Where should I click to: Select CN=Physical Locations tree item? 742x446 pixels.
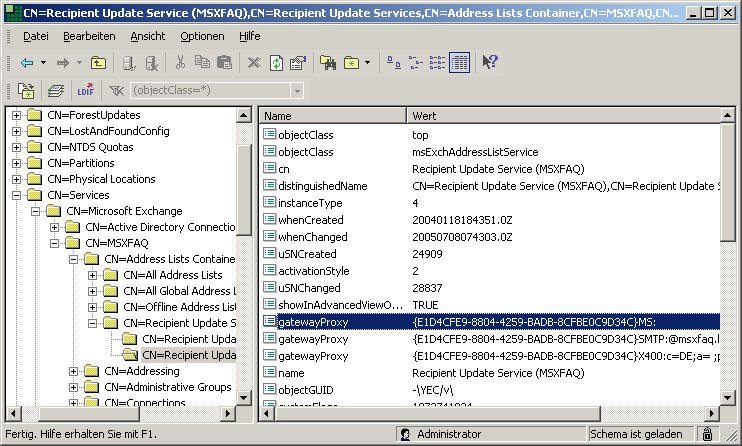pos(101,179)
